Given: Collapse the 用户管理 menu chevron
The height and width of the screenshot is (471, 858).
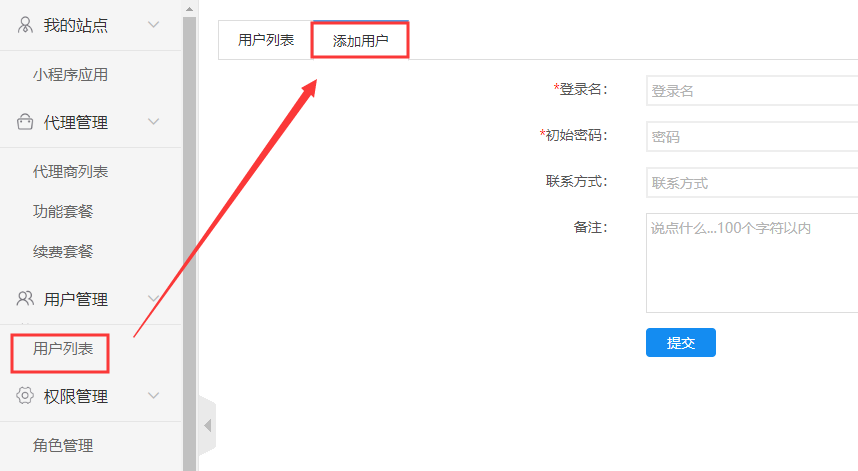Looking at the screenshot, I should [154, 298].
